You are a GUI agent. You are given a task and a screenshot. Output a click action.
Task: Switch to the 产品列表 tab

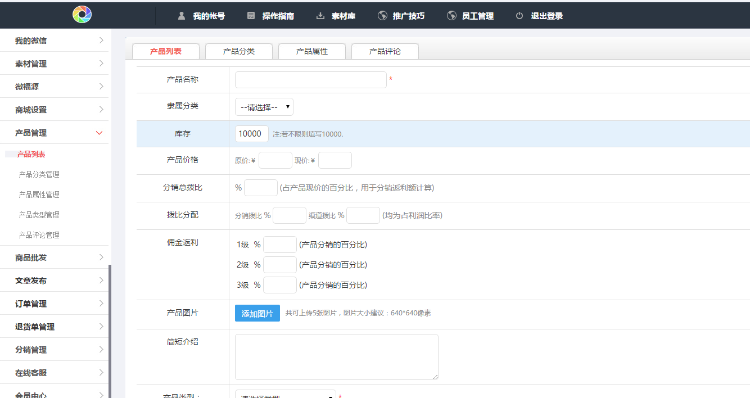coord(165,51)
